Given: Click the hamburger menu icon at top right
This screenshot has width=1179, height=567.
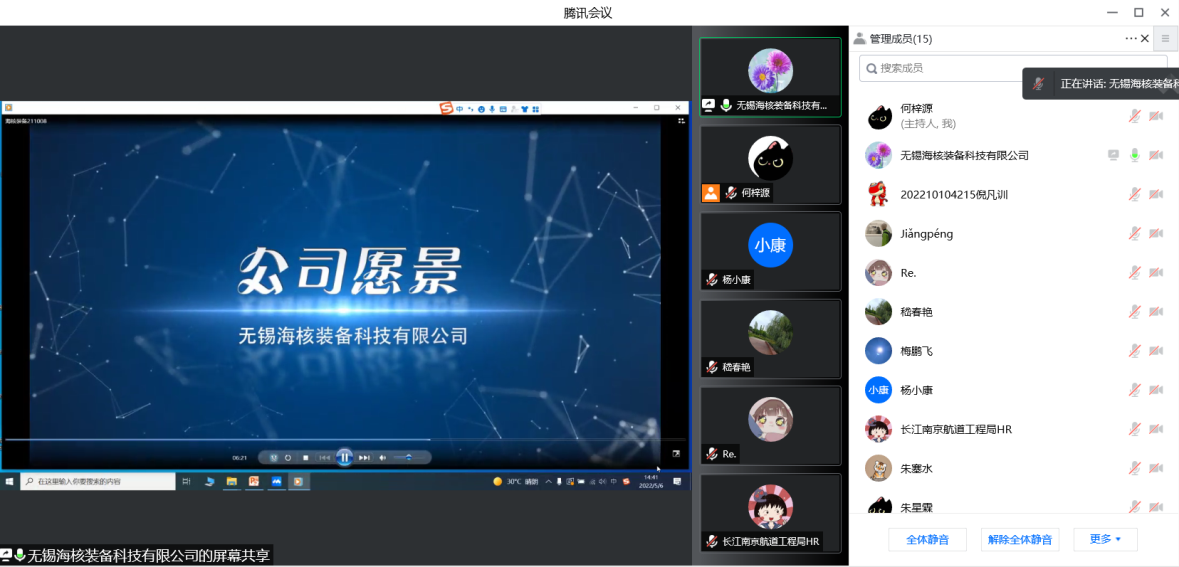Looking at the screenshot, I should [x=1164, y=39].
